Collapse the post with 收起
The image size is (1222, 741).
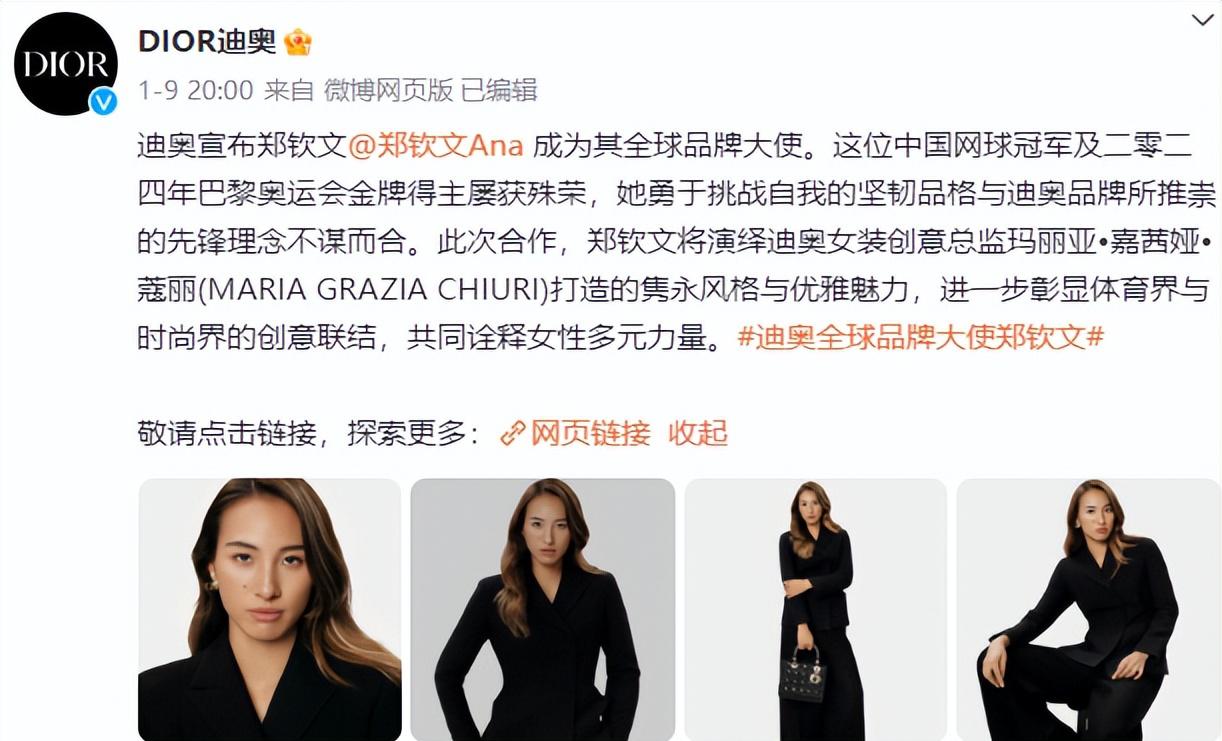698,433
